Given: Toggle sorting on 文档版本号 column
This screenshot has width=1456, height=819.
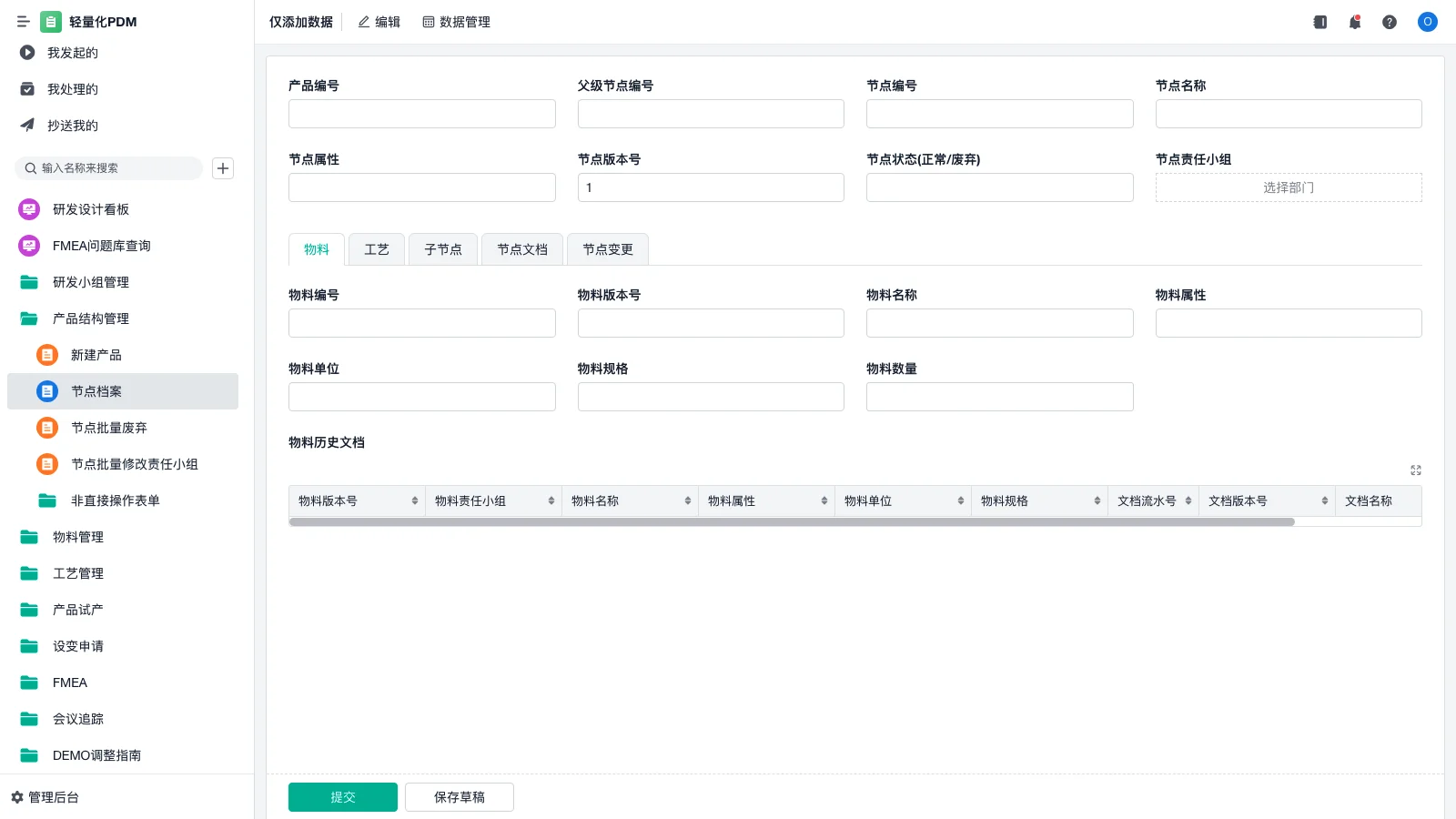Looking at the screenshot, I should point(1322,500).
